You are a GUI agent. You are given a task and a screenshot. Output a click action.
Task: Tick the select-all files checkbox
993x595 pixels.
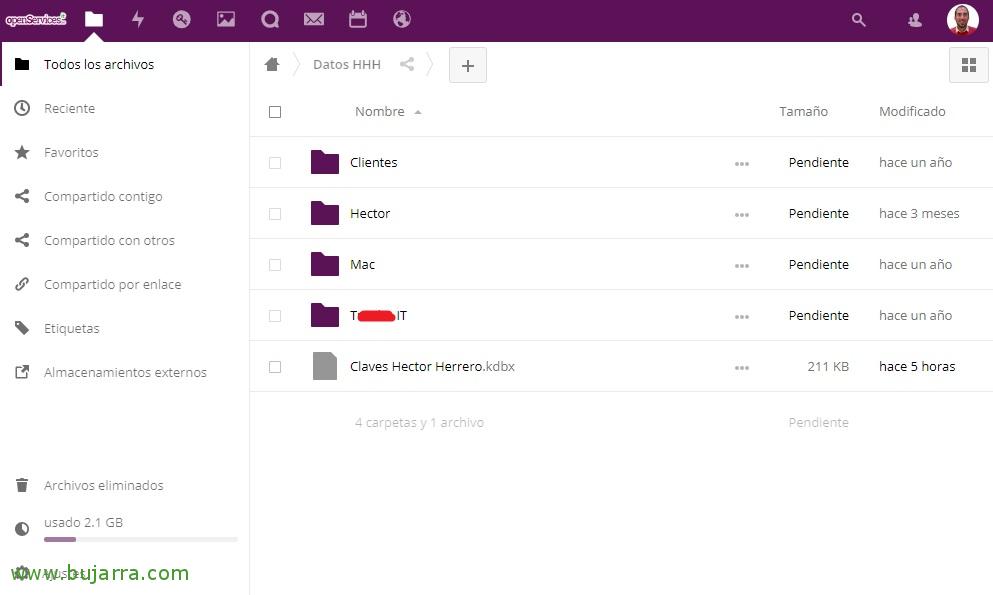click(x=275, y=112)
